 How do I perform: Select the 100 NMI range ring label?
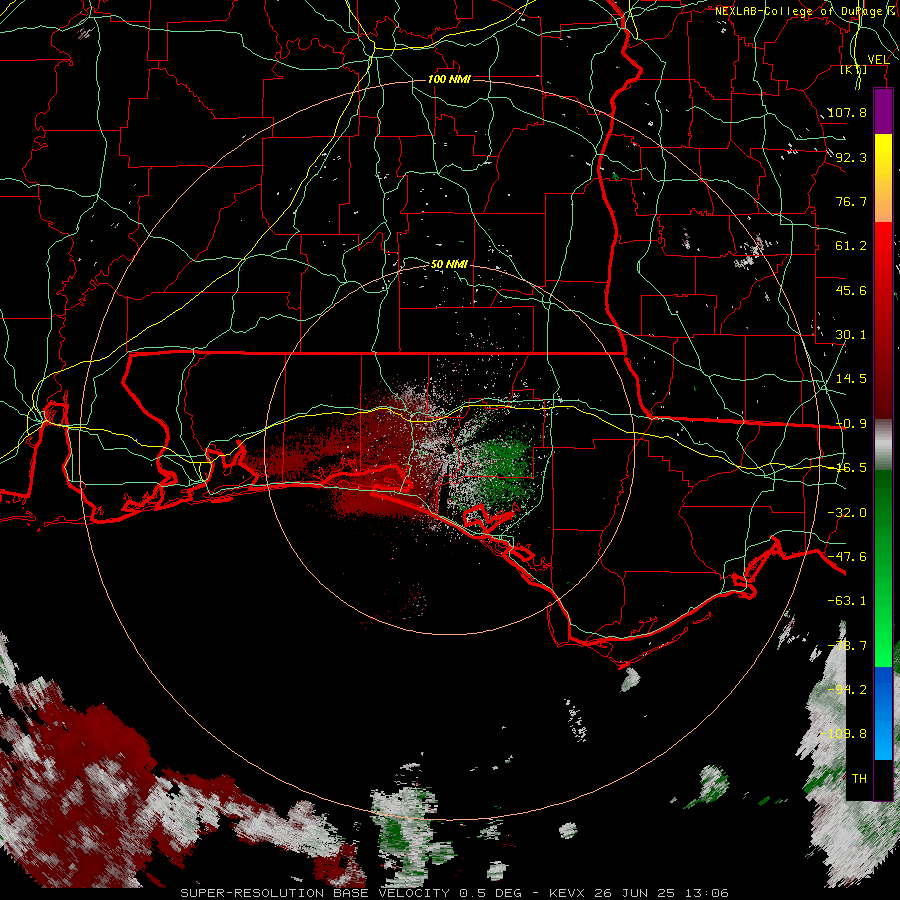pos(449,79)
